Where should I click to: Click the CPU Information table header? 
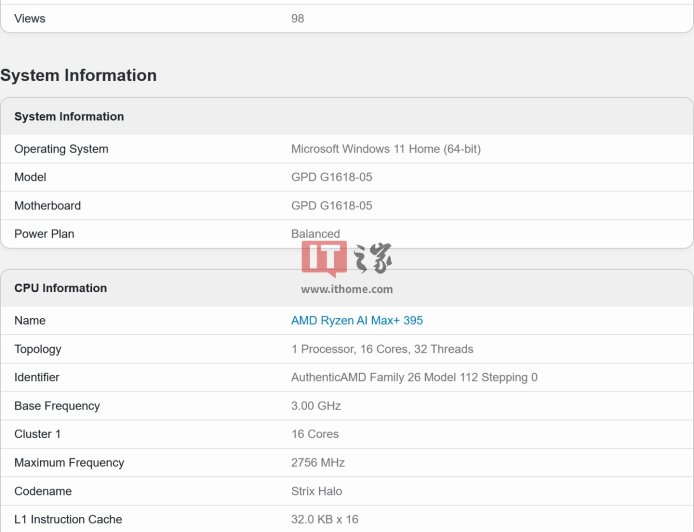60,288
